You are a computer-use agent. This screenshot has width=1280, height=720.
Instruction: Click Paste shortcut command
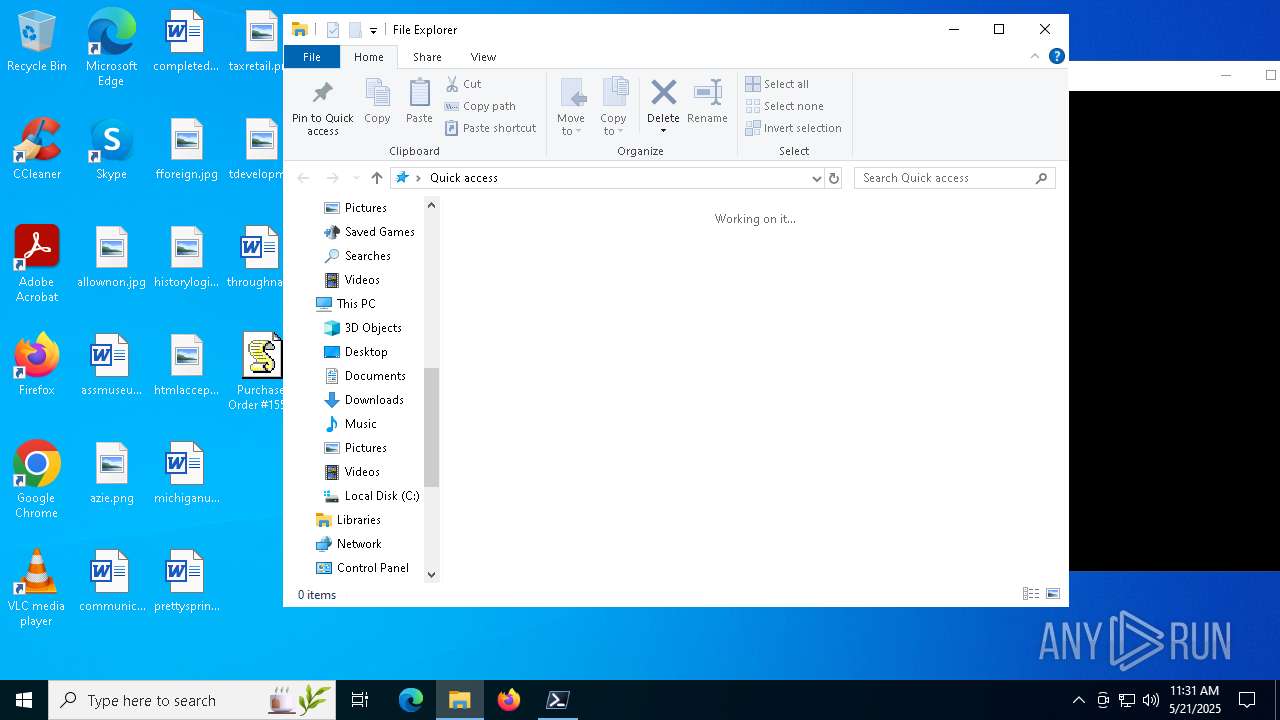(x=490, y=128)
